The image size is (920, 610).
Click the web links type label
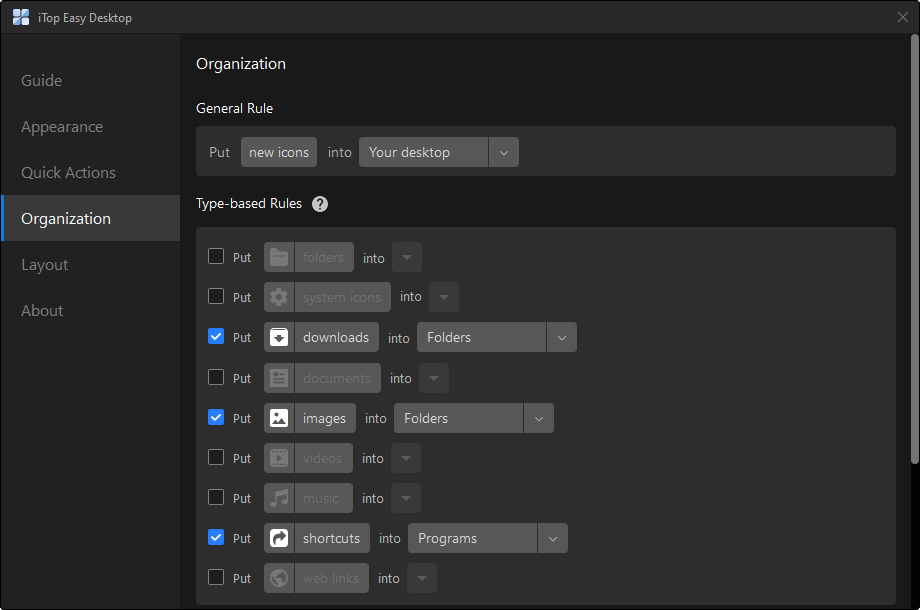pyautogui.click(x=331, y=578)
